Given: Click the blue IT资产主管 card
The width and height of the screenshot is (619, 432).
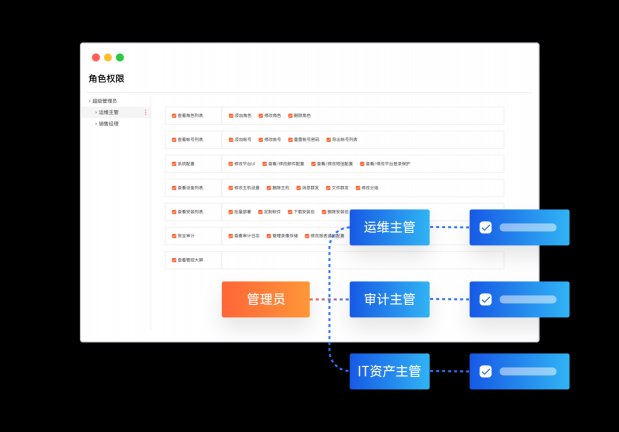Looking at the screenshot, I should (x=390, y=371).
